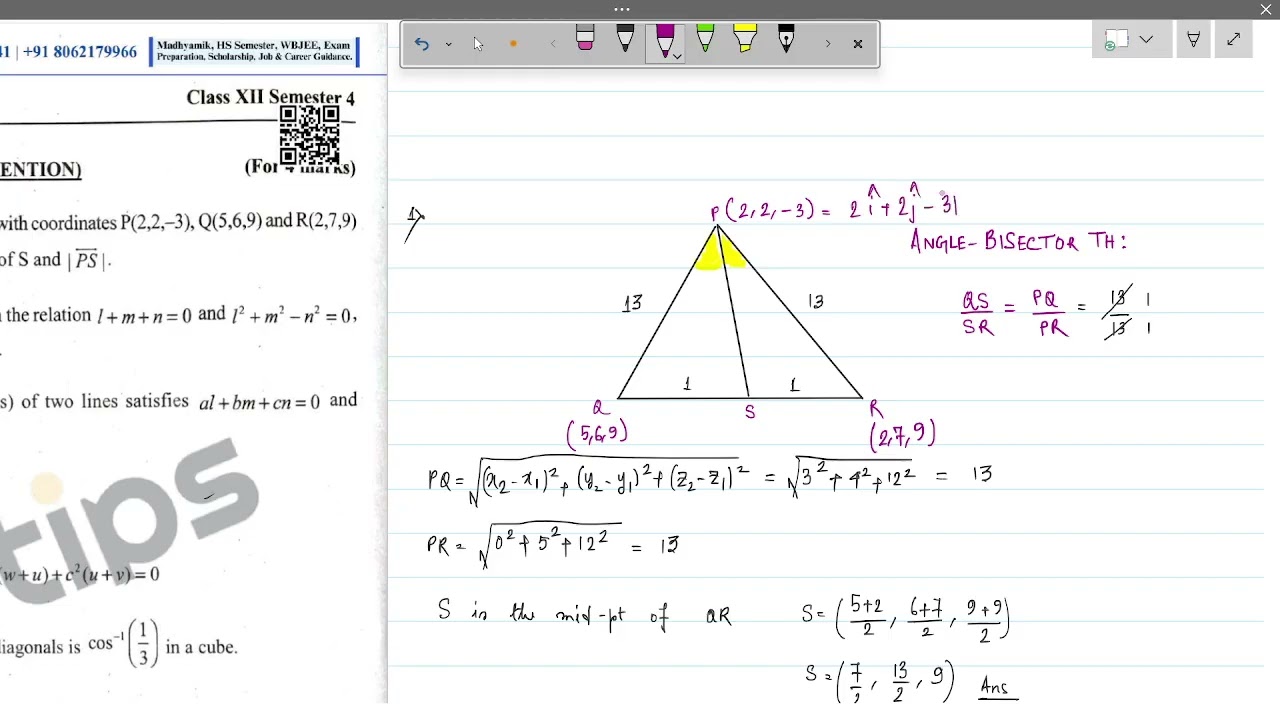
Task: Click the R (2,7,9) vertex label
Action: pyautogui.click(x=902, y=424)
